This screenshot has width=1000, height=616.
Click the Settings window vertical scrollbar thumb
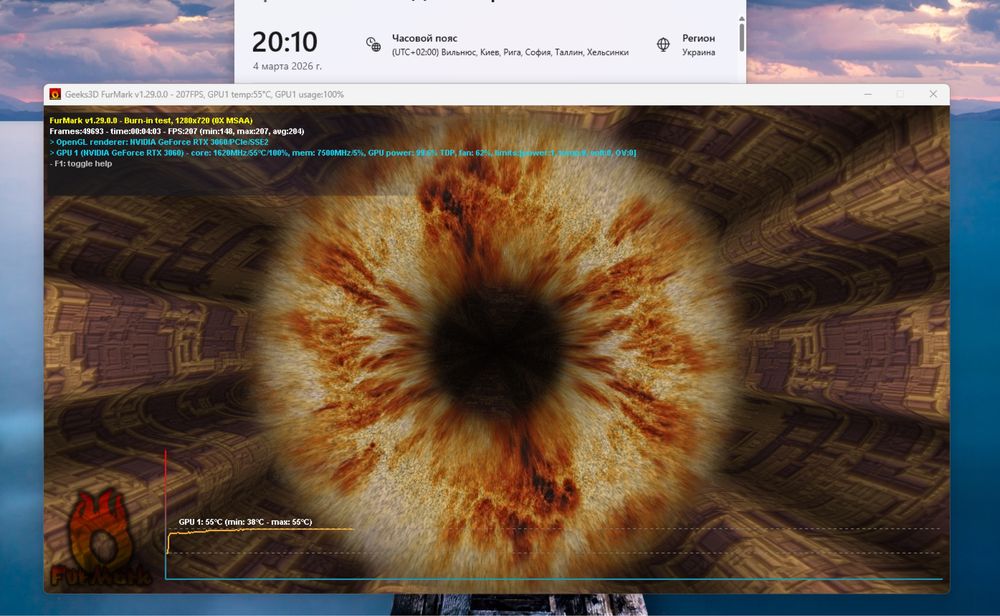(742, 37)
